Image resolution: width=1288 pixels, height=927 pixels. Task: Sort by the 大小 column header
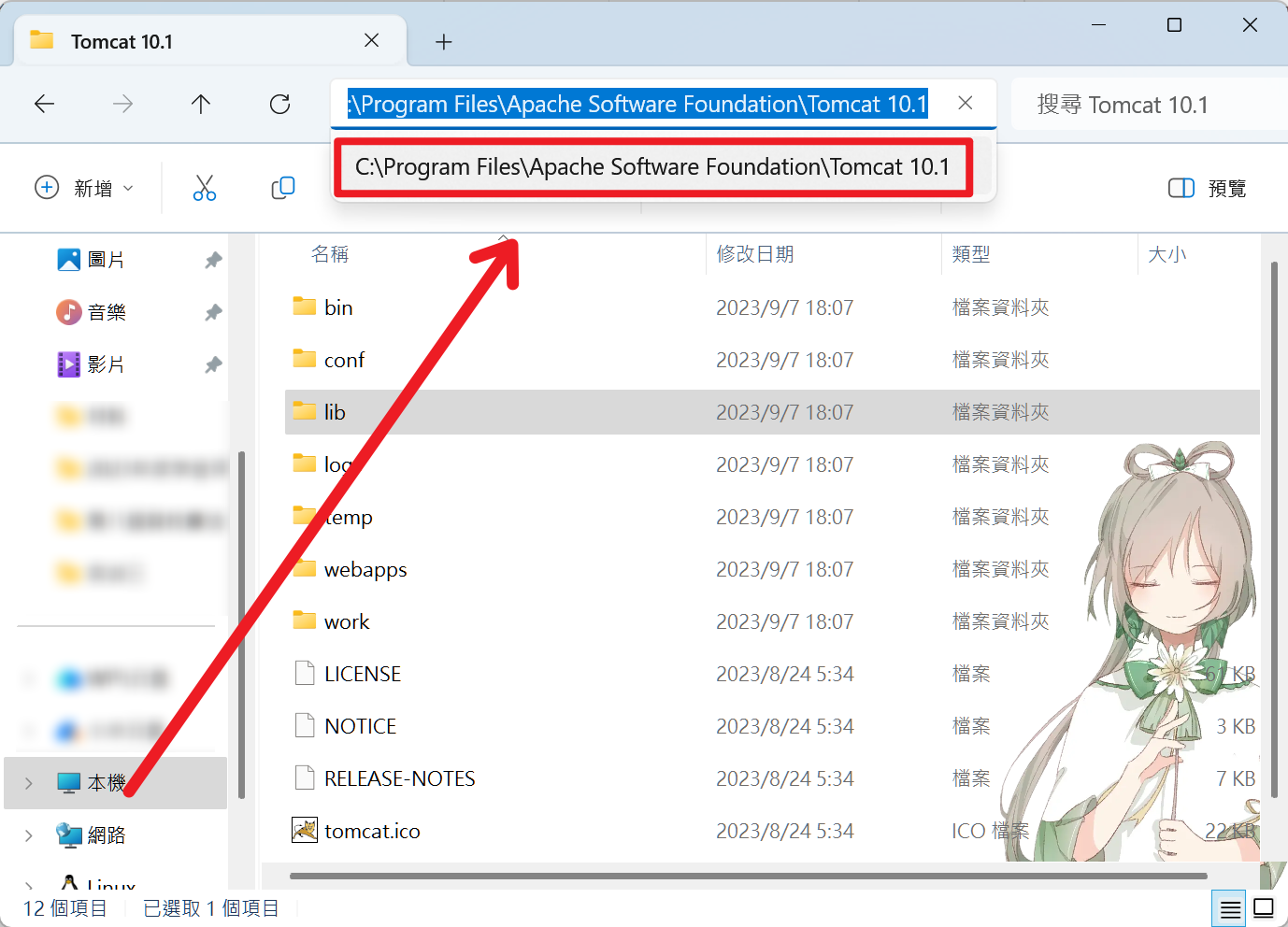[x=1166, y=254]
